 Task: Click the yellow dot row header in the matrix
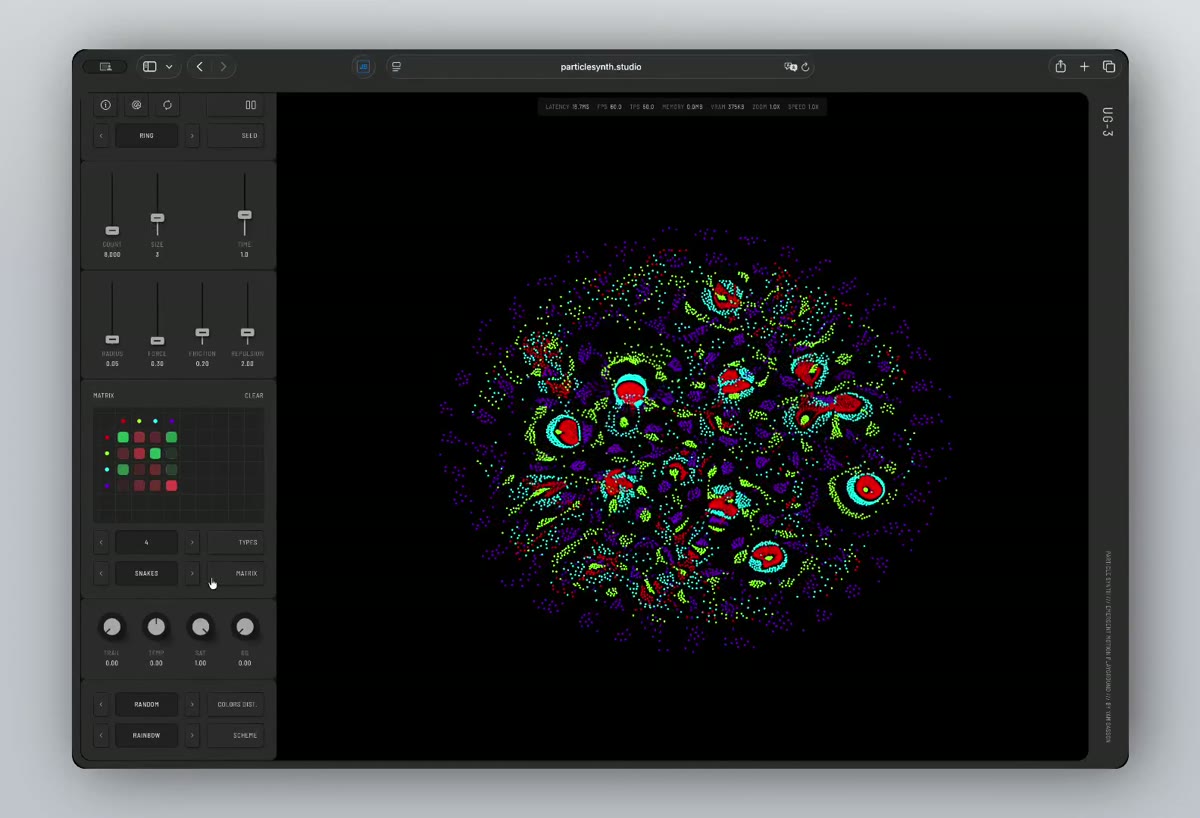point(107,453)
